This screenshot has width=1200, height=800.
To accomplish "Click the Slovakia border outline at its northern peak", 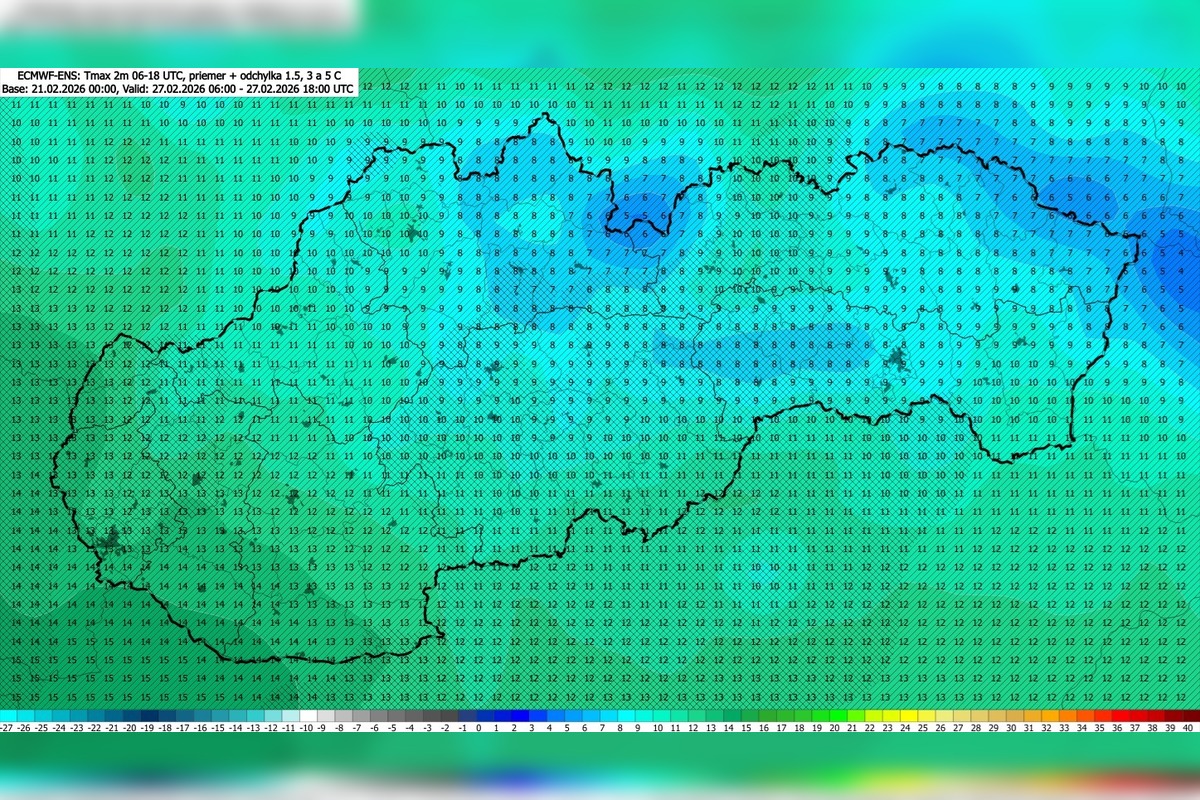I will pos(545,115).
